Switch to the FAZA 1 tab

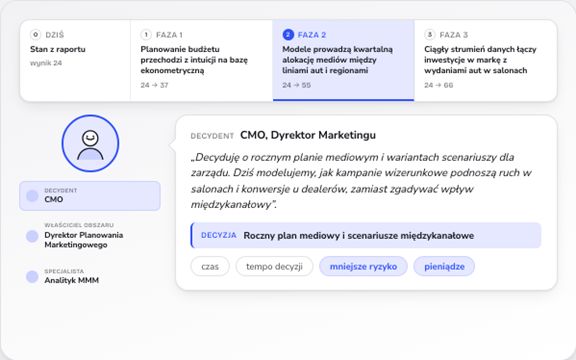tap(201, 60)
